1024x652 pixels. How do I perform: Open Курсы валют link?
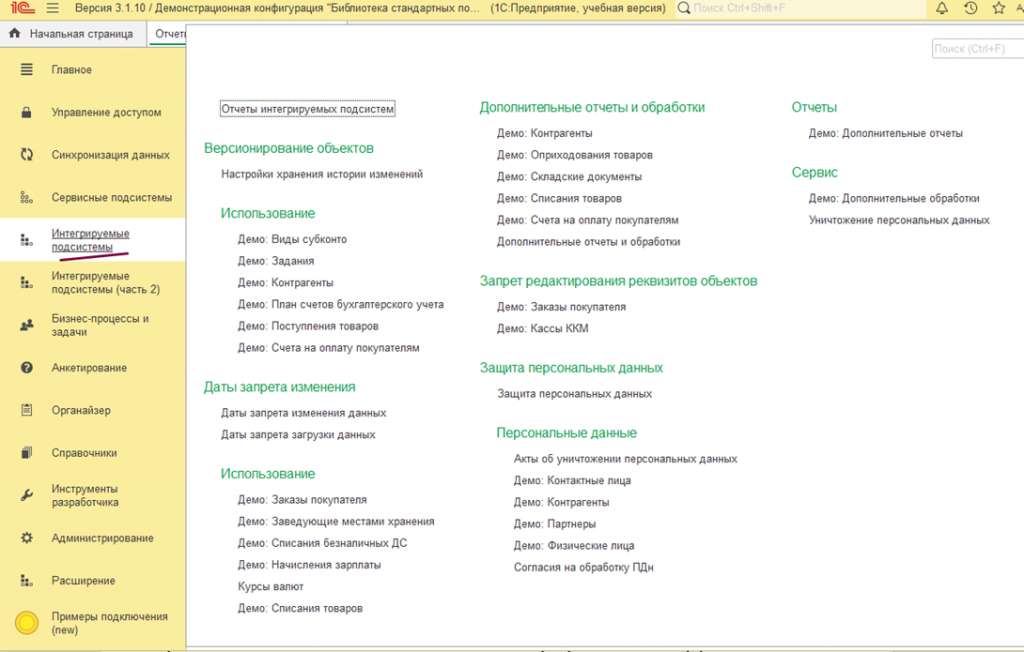(270, 587)
